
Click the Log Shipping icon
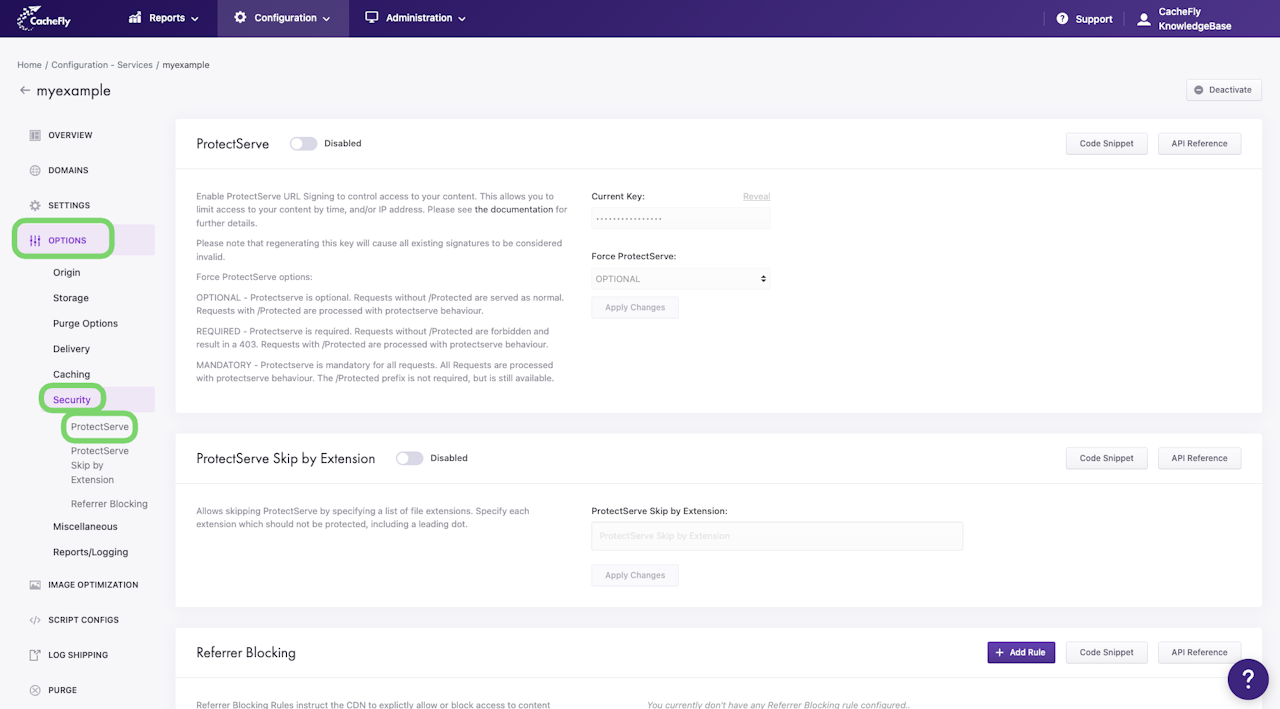pyautogui.click(x=35, y=655)
